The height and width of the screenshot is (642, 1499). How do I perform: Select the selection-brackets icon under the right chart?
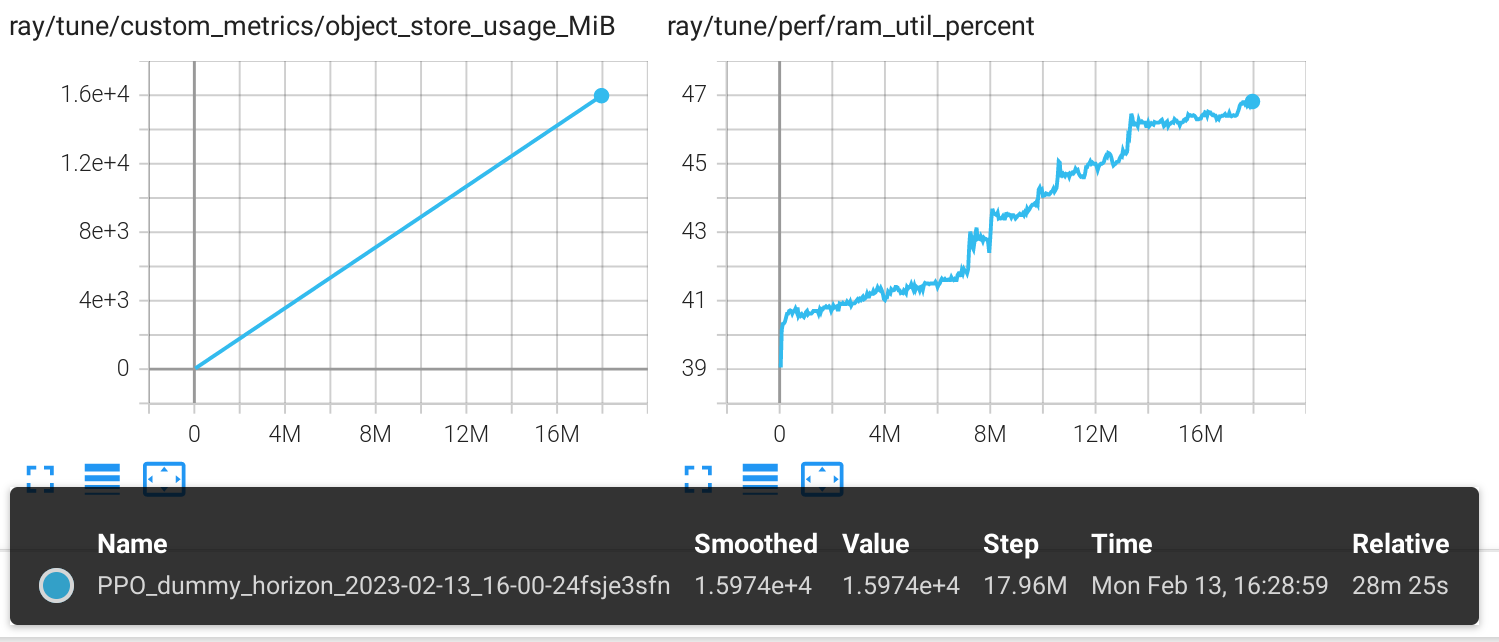pos(700,479)
